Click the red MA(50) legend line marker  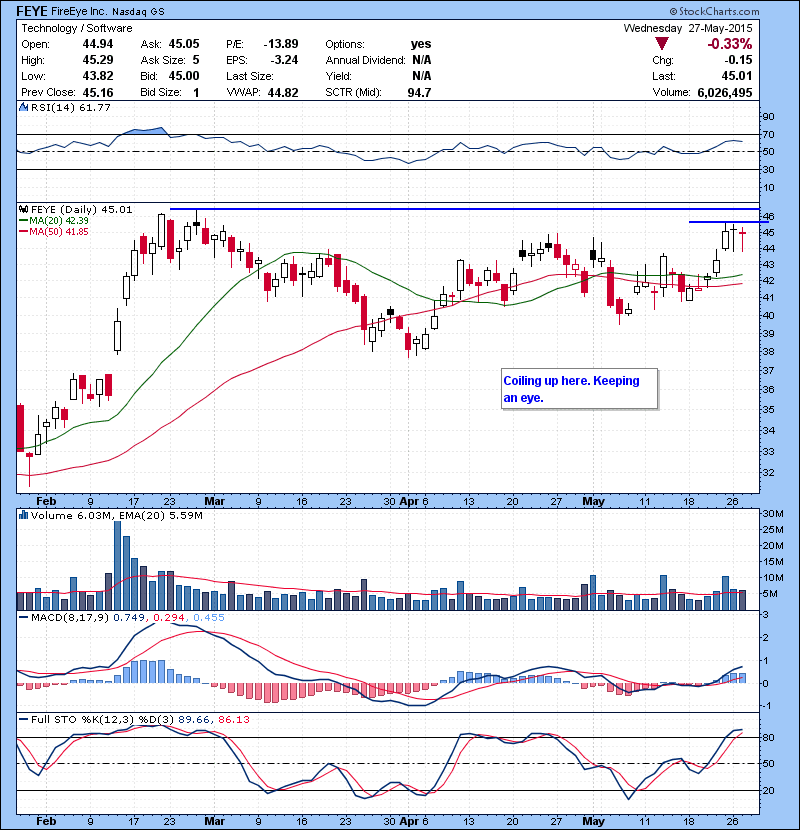23,232
